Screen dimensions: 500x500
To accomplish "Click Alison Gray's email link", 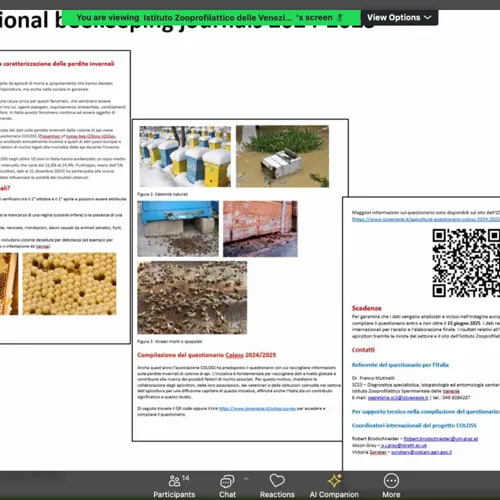I will [404, 445].
